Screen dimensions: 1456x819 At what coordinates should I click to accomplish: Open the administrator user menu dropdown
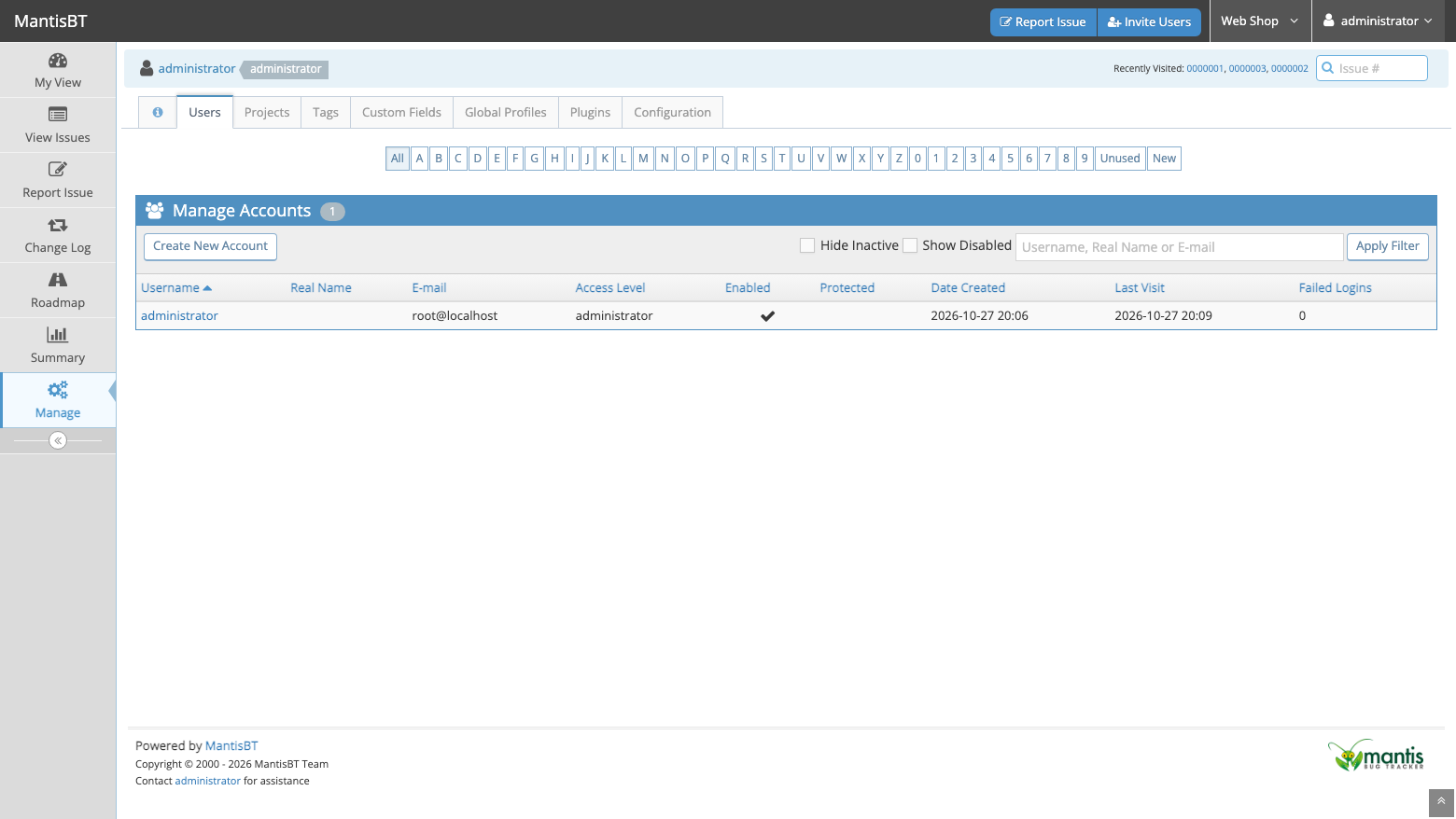[x=1378, y=21]
